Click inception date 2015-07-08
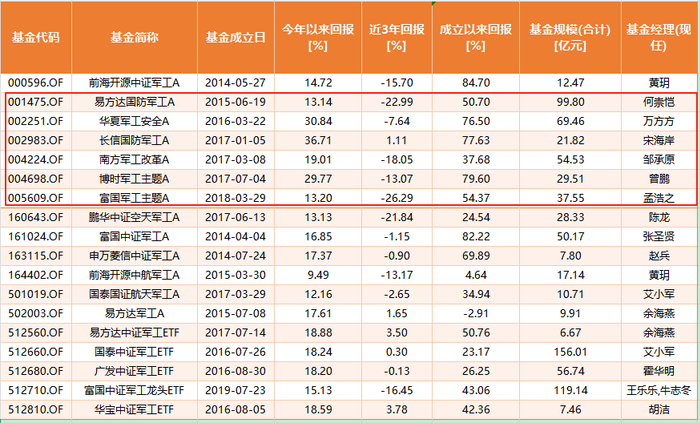 click(236, 313)
